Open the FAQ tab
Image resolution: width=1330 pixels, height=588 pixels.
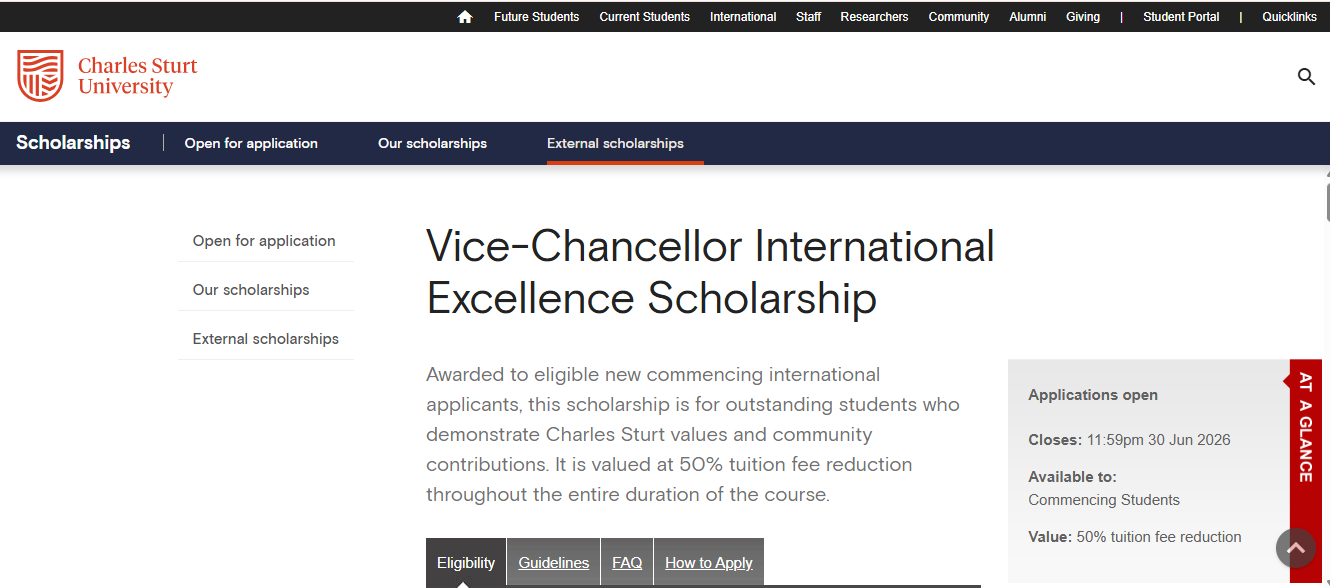point(626,562)
